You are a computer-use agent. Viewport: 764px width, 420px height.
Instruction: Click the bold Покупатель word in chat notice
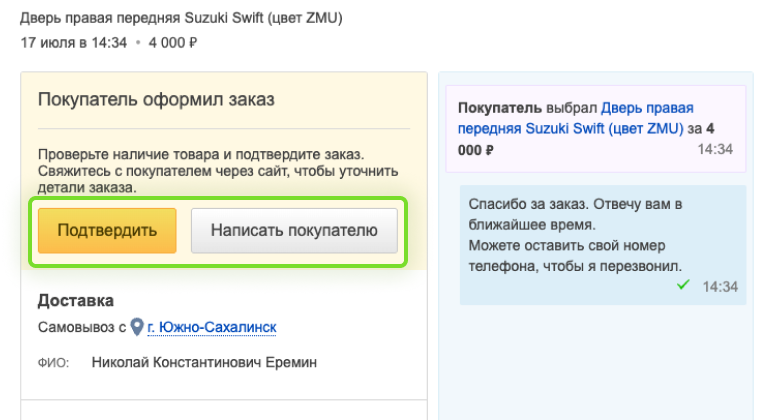499,108
